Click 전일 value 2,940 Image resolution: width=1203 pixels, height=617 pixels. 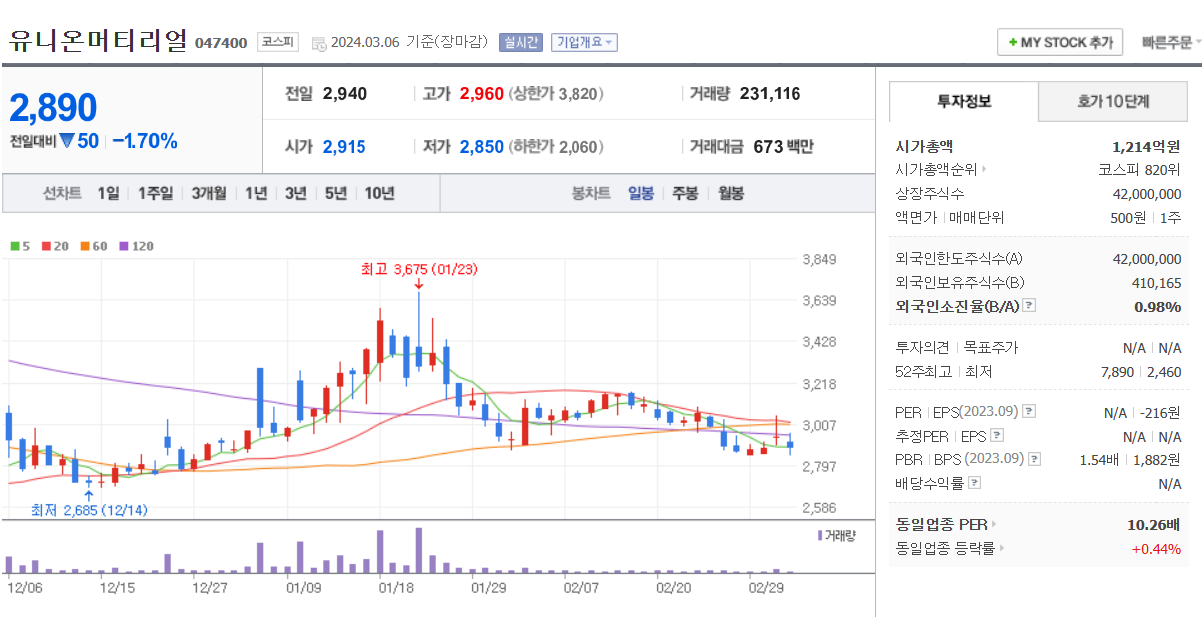[345, 94]
